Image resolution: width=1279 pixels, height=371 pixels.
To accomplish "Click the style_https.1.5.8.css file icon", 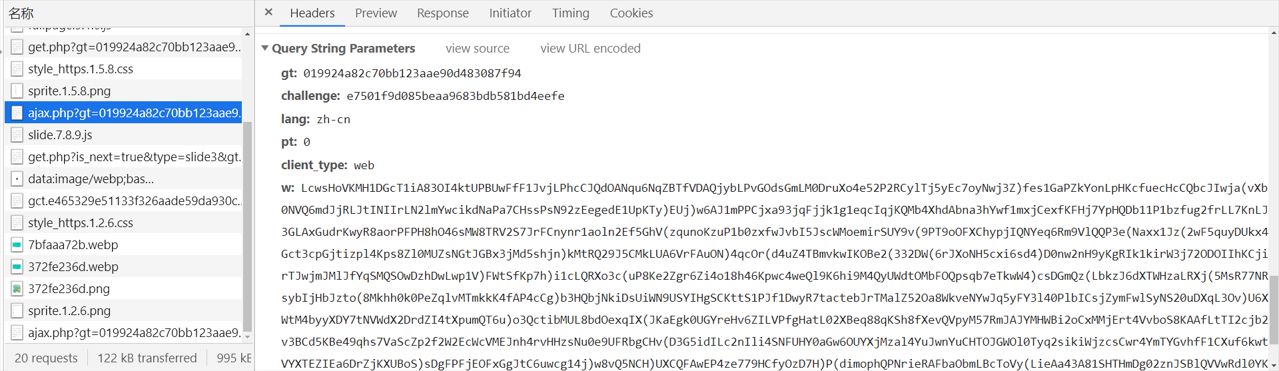I will coord(17,69).
